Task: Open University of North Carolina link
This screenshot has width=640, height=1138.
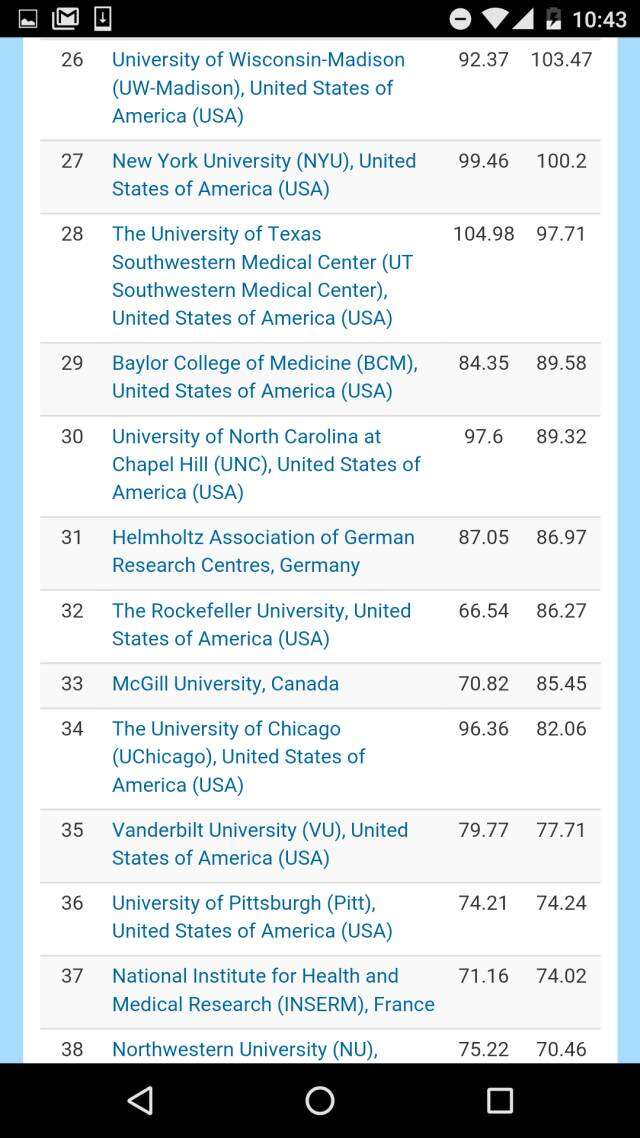Action: point(266,464)
